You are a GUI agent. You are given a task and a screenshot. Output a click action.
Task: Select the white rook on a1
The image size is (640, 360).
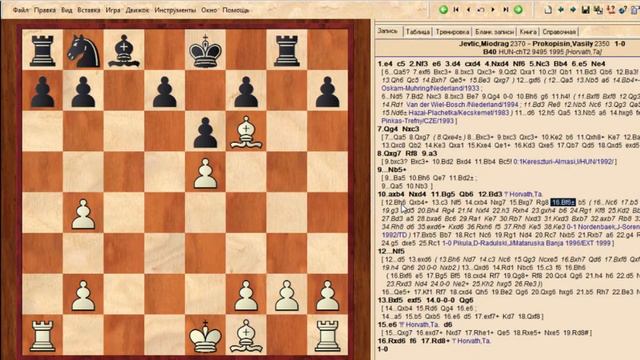coord(42,336)
